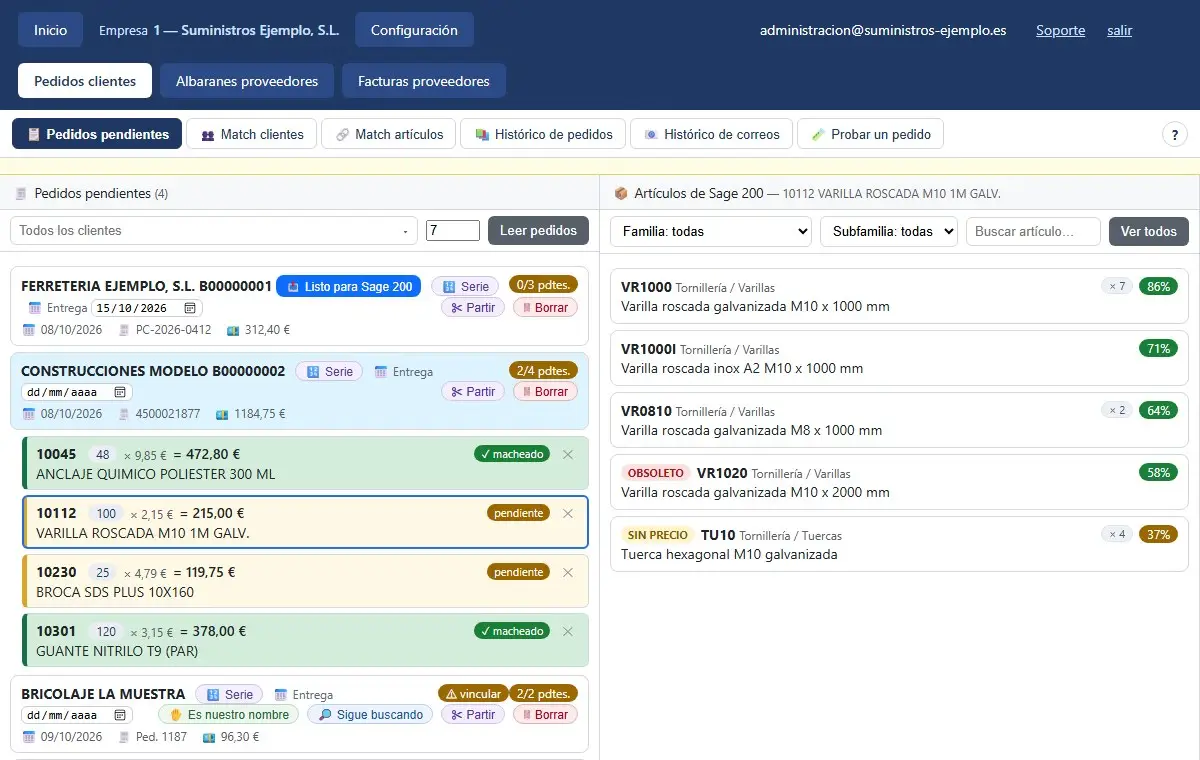
Task: Delete the Construcciones Modelo order with Borrar
Action: tap(545, 391)
